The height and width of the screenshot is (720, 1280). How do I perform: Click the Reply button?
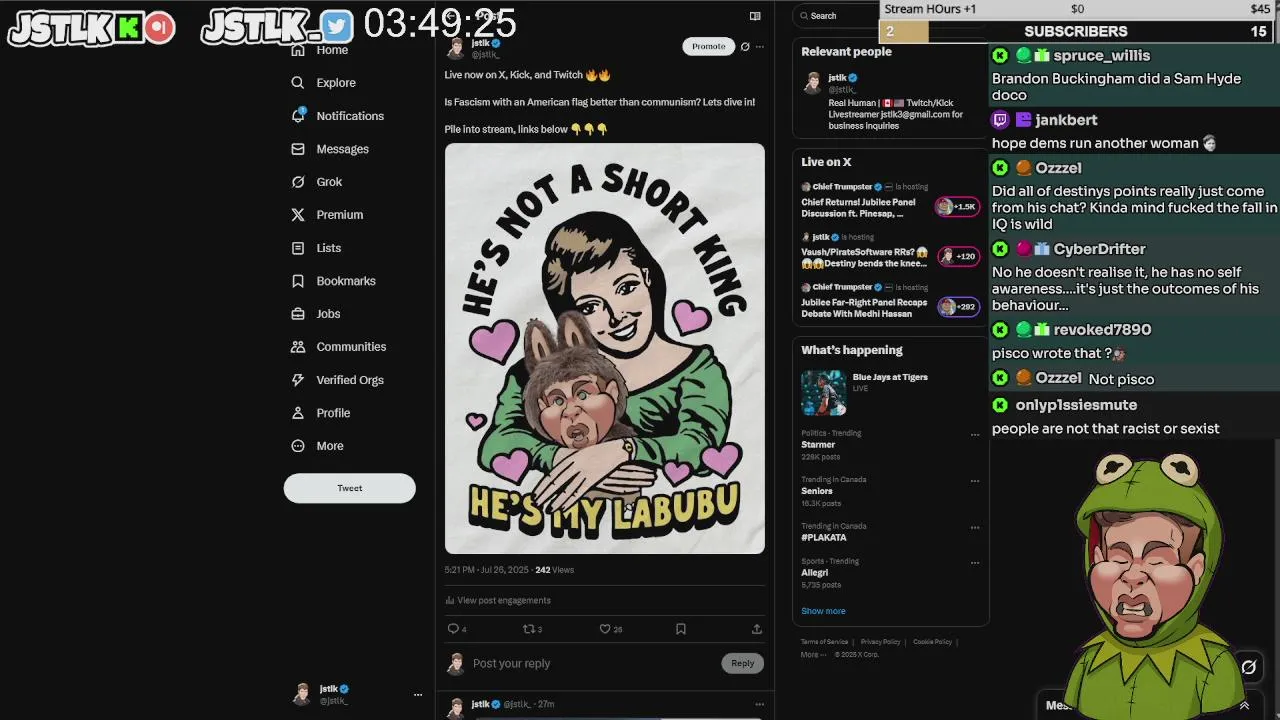click(x=742, y=663)
